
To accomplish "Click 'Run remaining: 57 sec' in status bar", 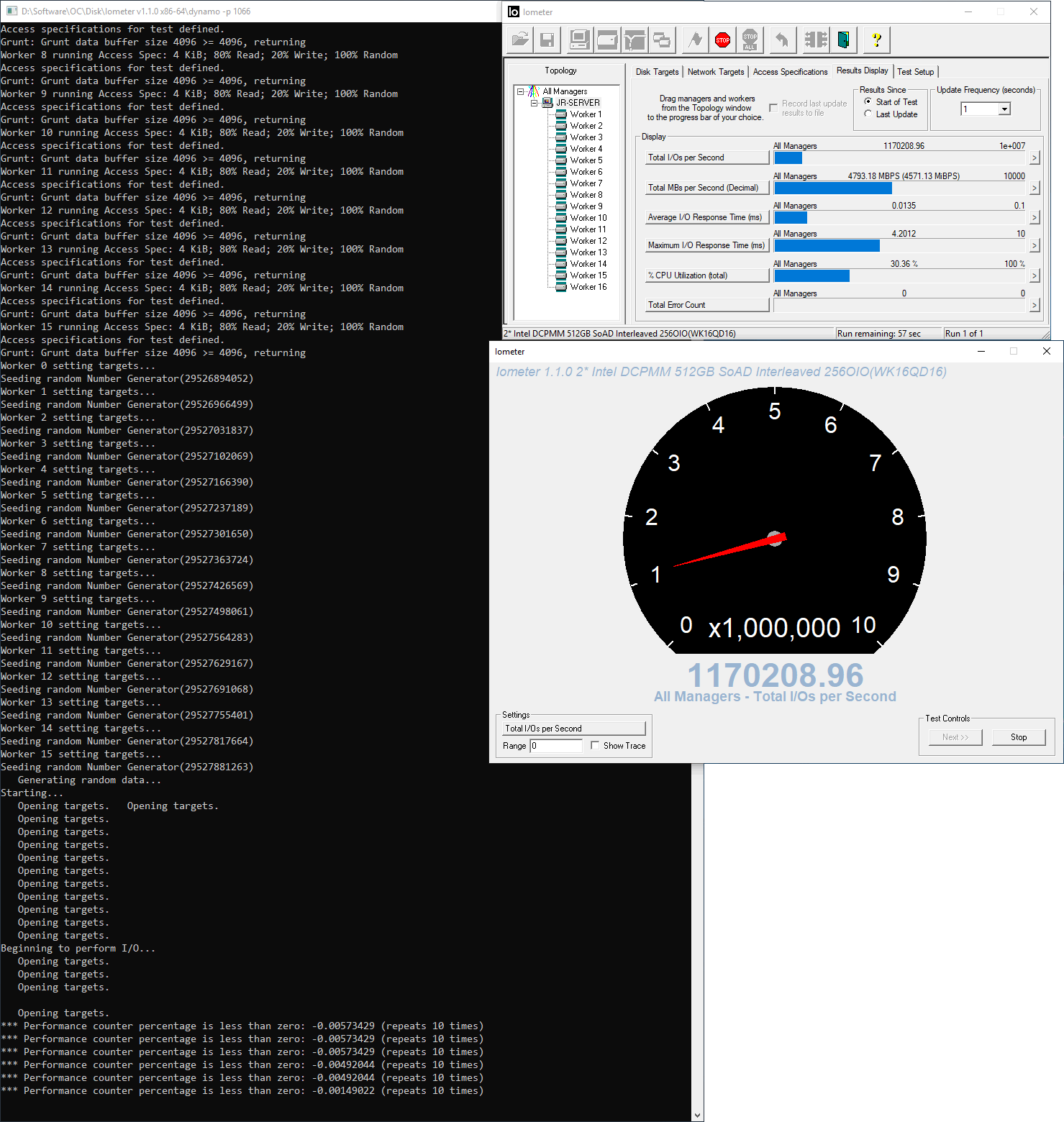I will 878,334.
